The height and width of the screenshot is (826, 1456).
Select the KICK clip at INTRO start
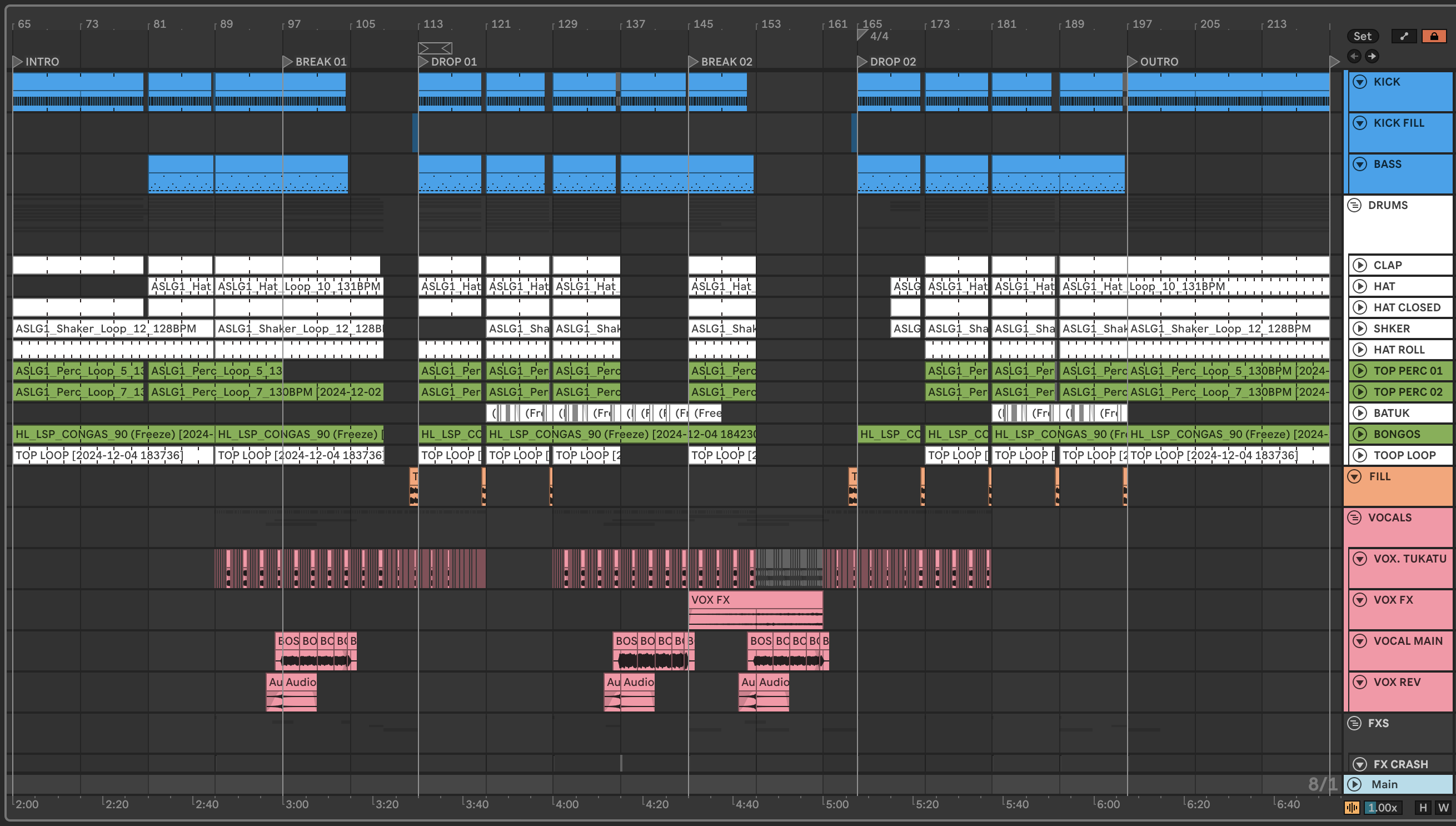[x=78, y=91]
